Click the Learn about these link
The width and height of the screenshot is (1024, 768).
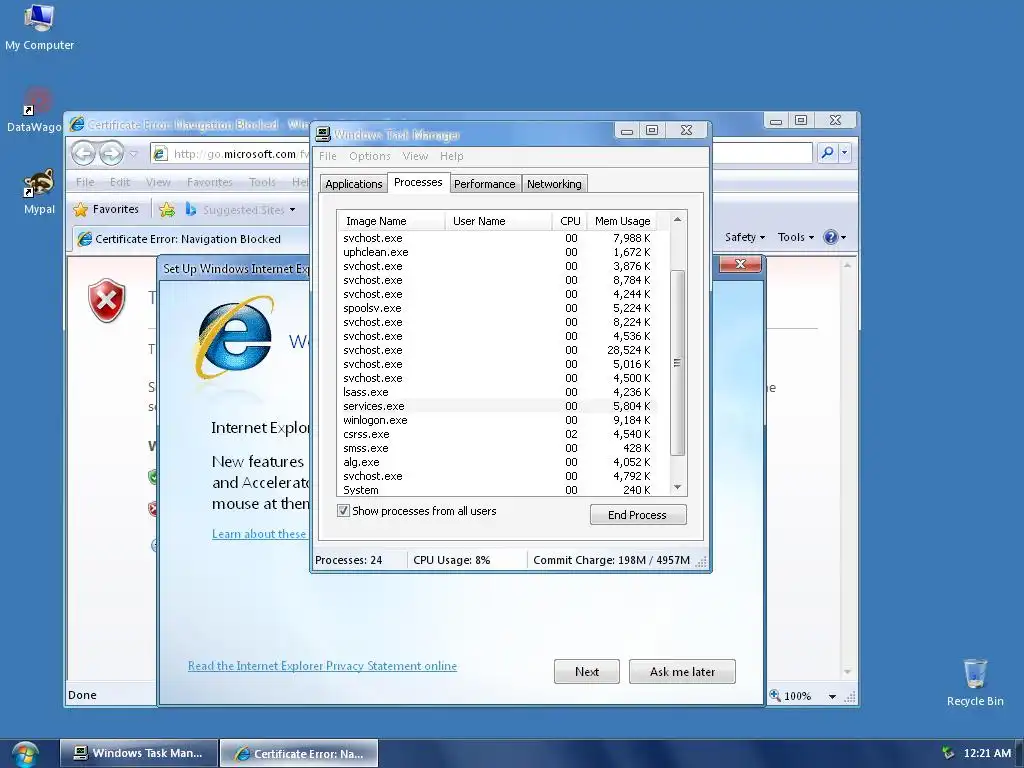tap(259, 534)
